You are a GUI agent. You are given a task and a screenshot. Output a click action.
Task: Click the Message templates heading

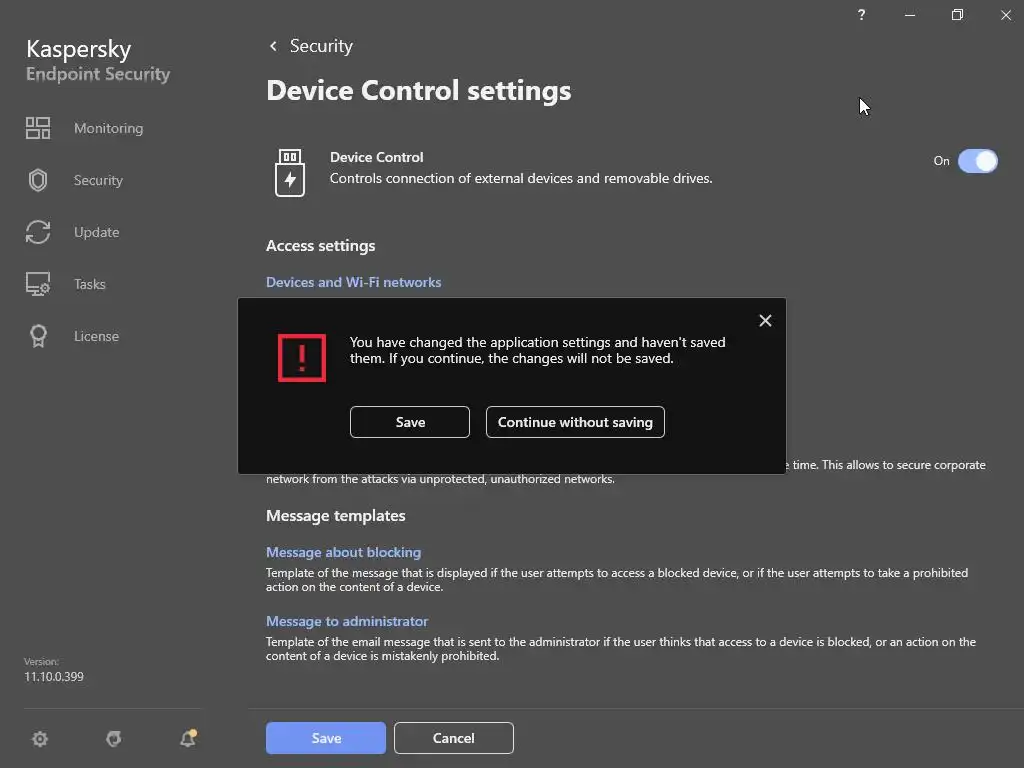(336, 516)
